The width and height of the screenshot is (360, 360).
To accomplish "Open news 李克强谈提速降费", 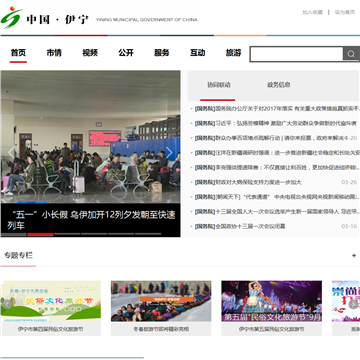I will (277, 167).
